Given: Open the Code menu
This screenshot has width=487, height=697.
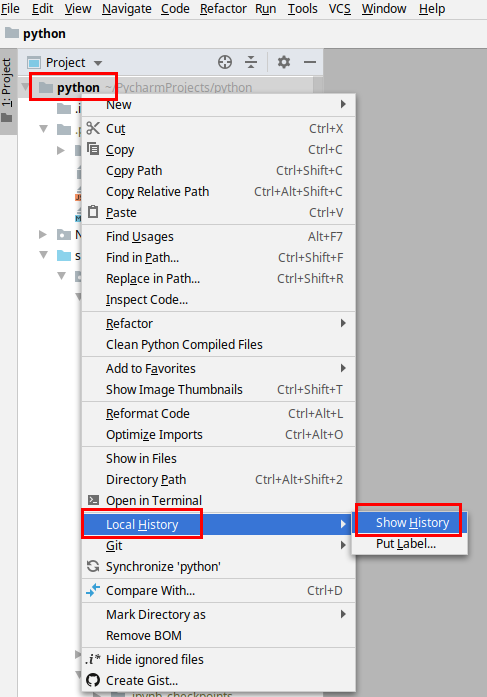Looking at the screenshot, I should pos(175,9).
